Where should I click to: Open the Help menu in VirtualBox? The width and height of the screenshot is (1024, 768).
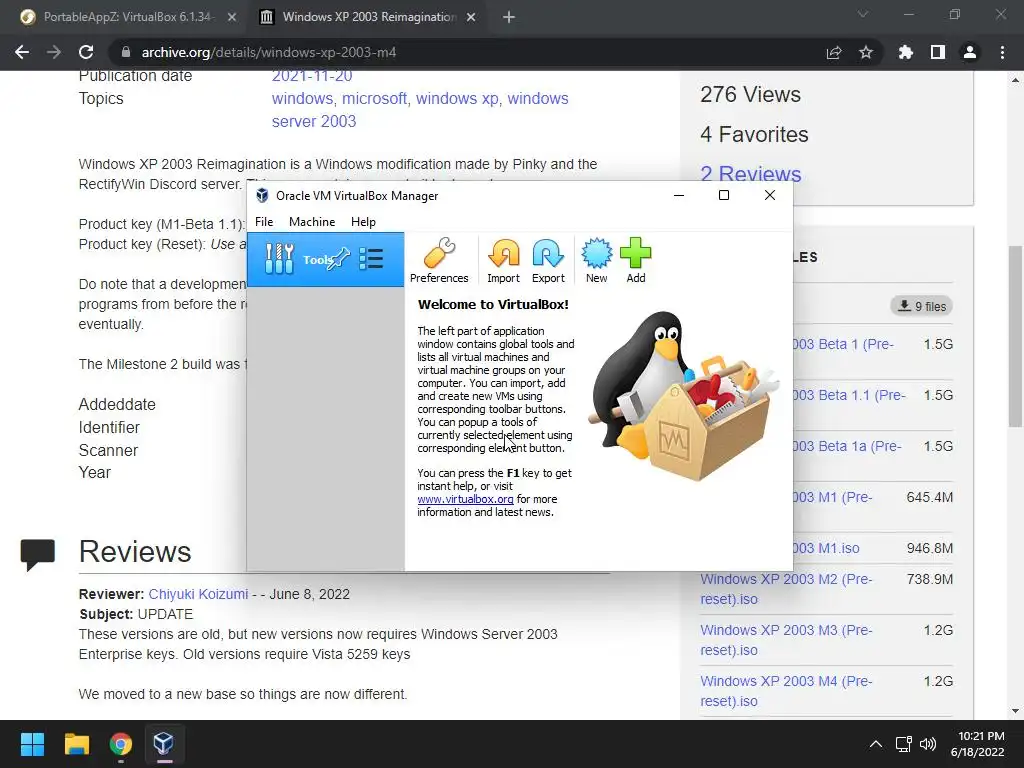click(363, 222)
